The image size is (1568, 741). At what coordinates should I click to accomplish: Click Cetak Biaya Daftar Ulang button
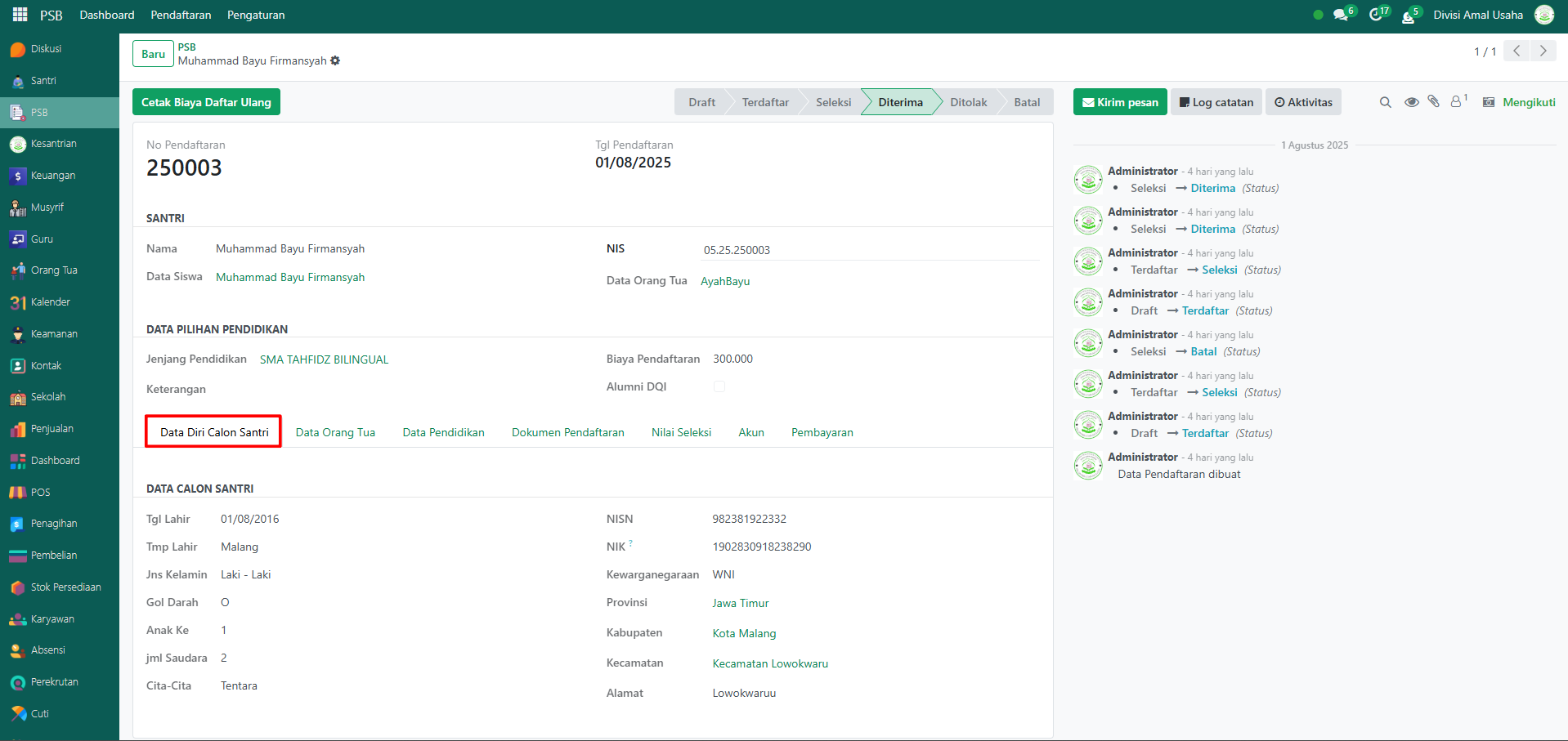point(206,102)
